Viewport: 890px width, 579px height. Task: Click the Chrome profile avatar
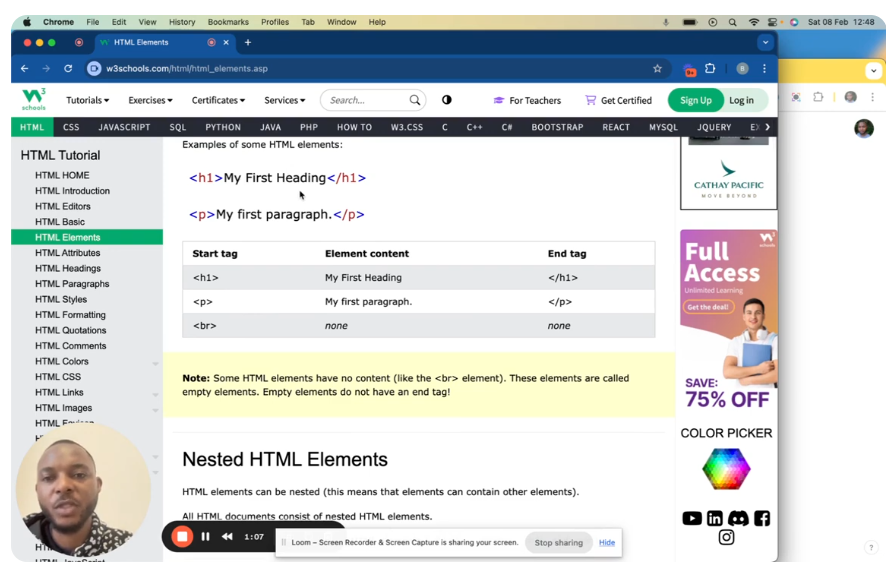point(742,69)
